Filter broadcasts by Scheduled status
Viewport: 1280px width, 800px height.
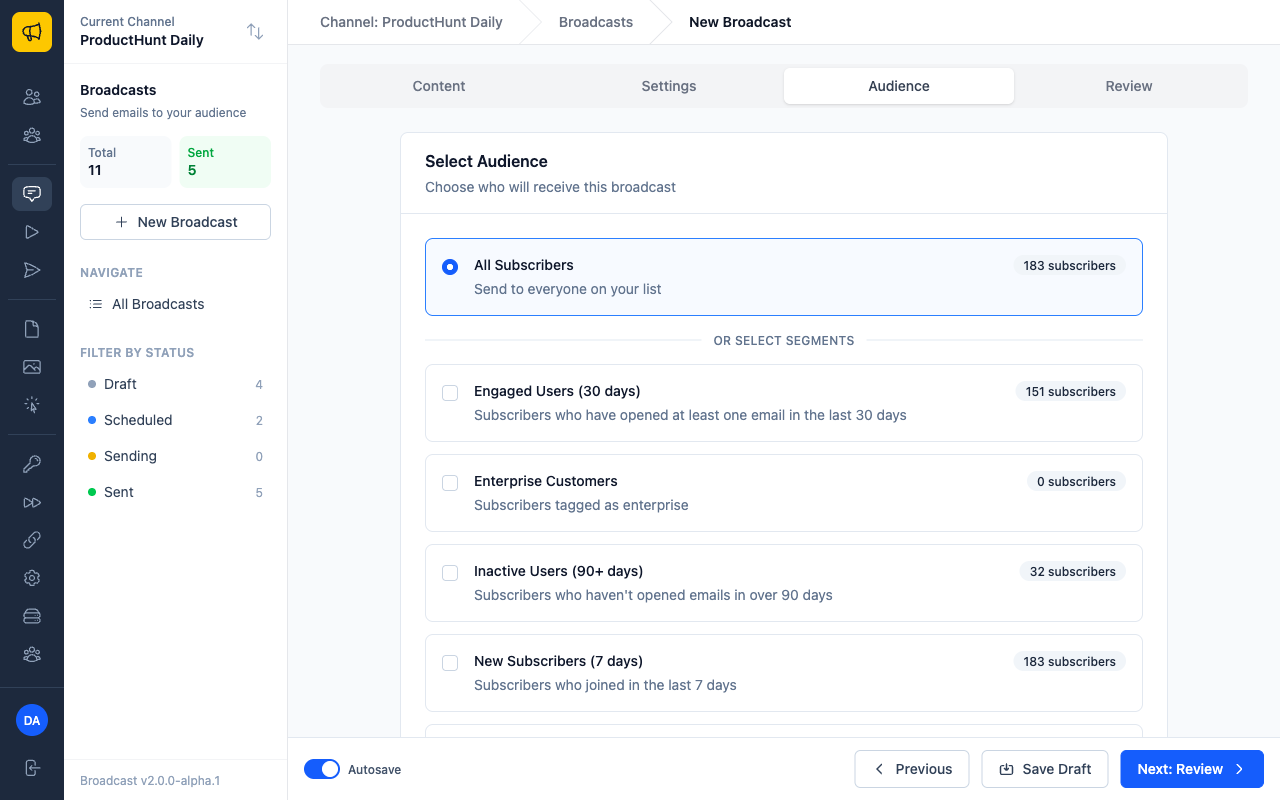point(175,420)
